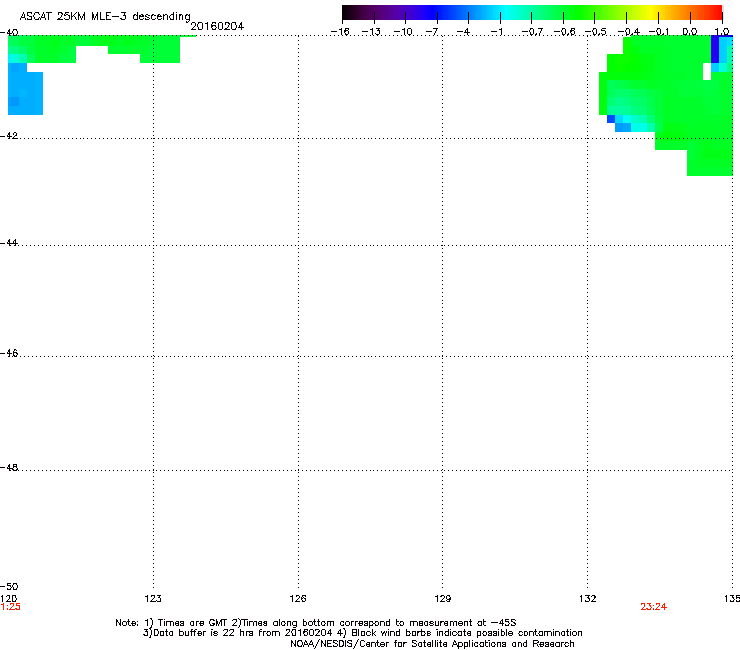
Task: Click color bar label -4
Action: [463, 32]
